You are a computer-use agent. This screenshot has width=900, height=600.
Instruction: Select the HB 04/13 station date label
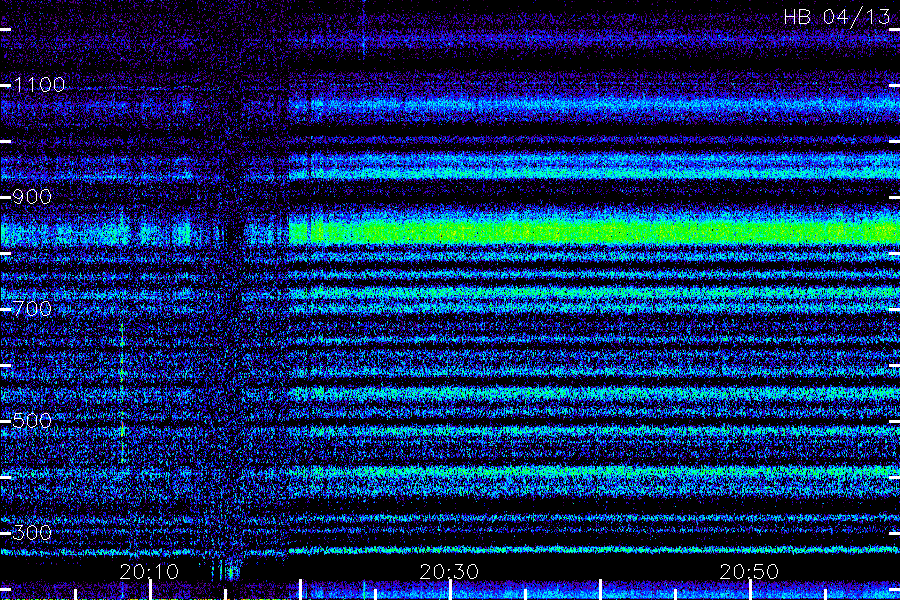837,17
